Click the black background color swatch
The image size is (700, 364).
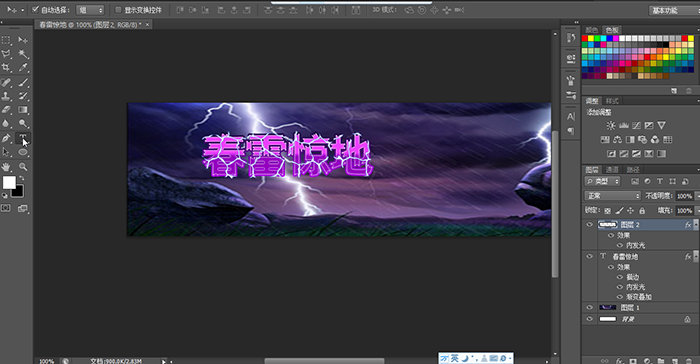click(x=18, y=192)
